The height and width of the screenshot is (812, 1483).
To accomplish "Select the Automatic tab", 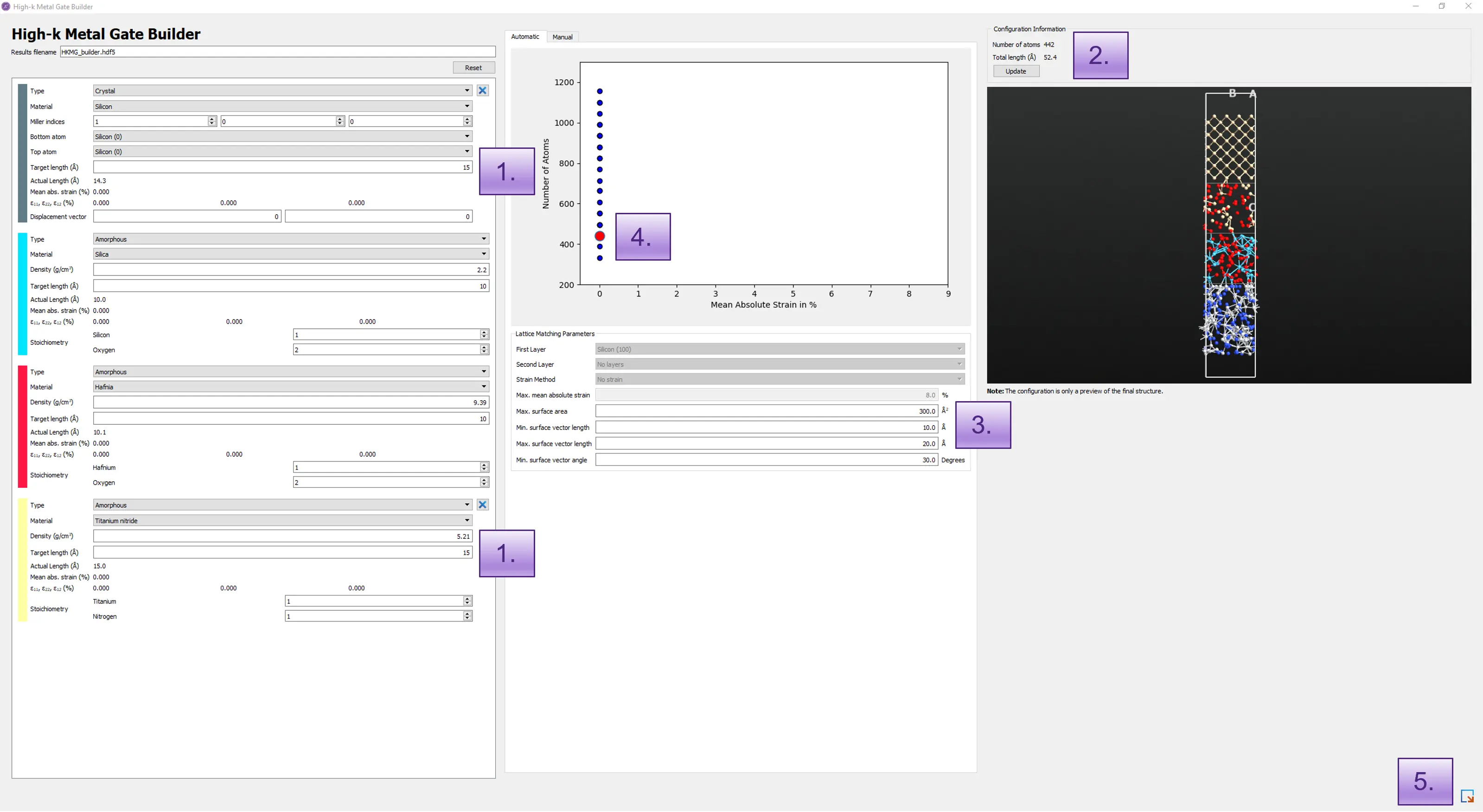I will coord(524,36).
